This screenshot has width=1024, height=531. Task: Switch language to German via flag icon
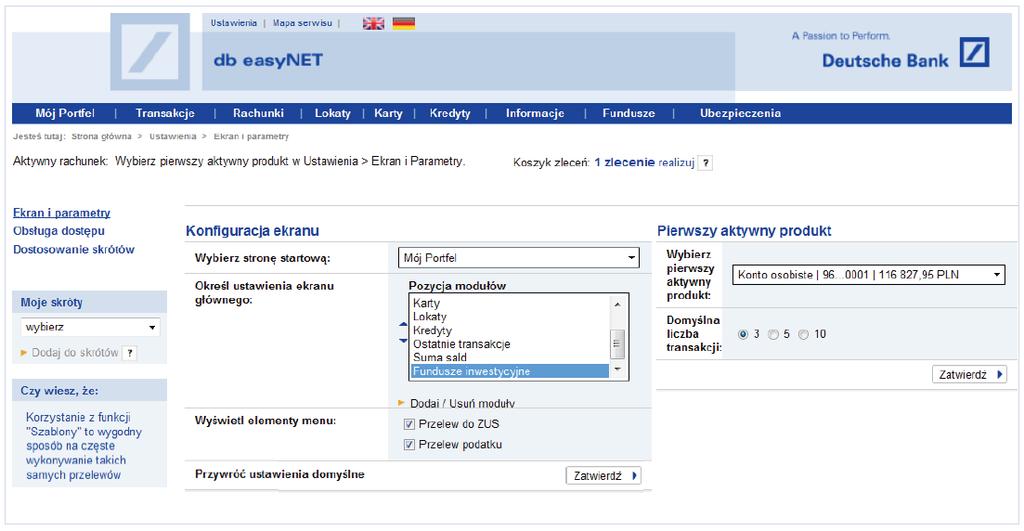[x=404, y=24]
